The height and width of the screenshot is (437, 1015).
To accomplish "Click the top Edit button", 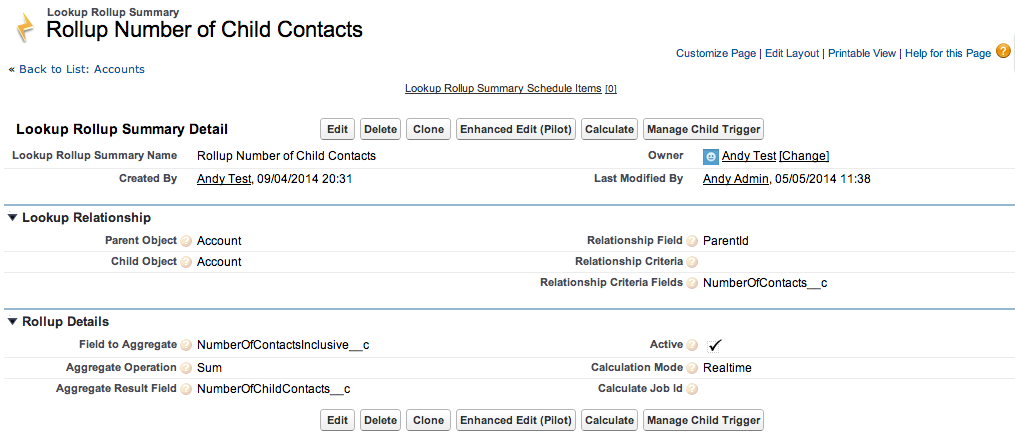I will [x=337, y=129].
